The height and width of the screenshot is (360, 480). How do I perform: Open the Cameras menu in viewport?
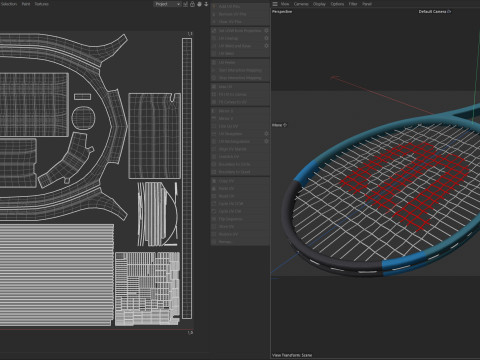tap(301, 4)
